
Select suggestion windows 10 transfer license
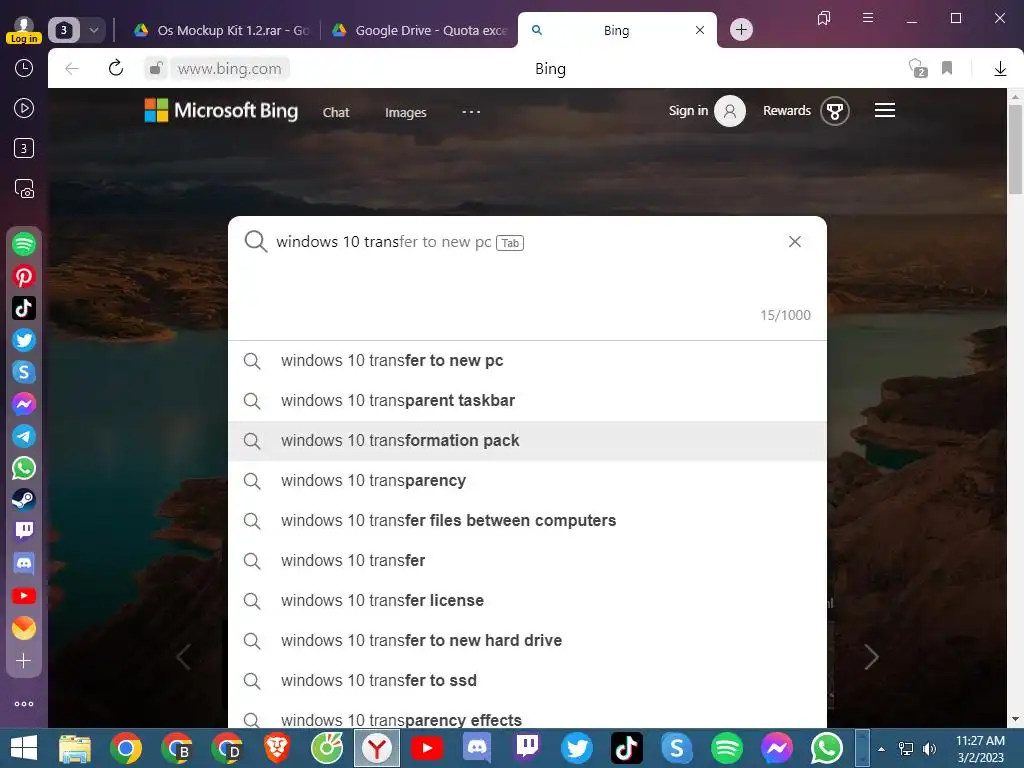coord(527,600)
